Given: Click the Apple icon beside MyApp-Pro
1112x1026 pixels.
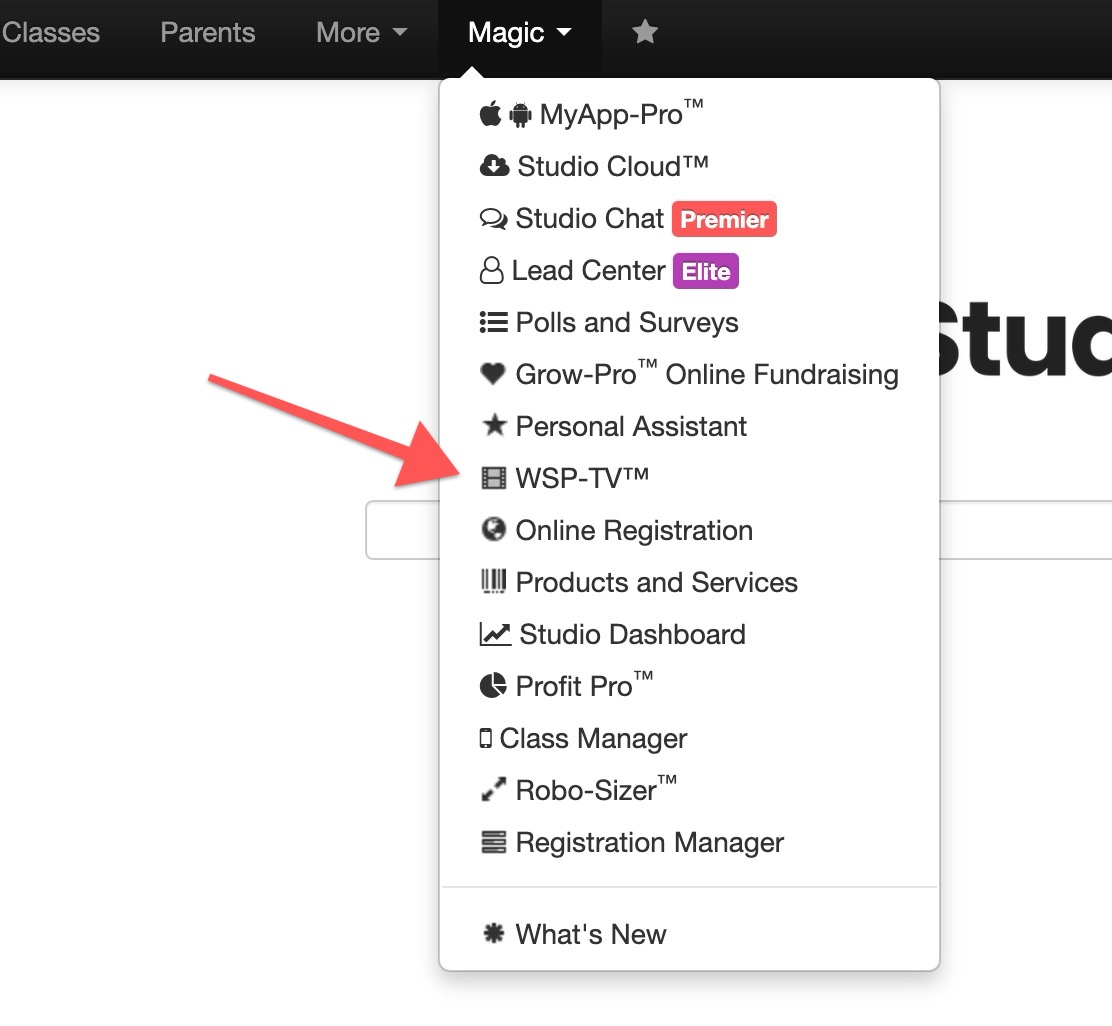Looking at the screenshot, I should (x=490, y=113).
